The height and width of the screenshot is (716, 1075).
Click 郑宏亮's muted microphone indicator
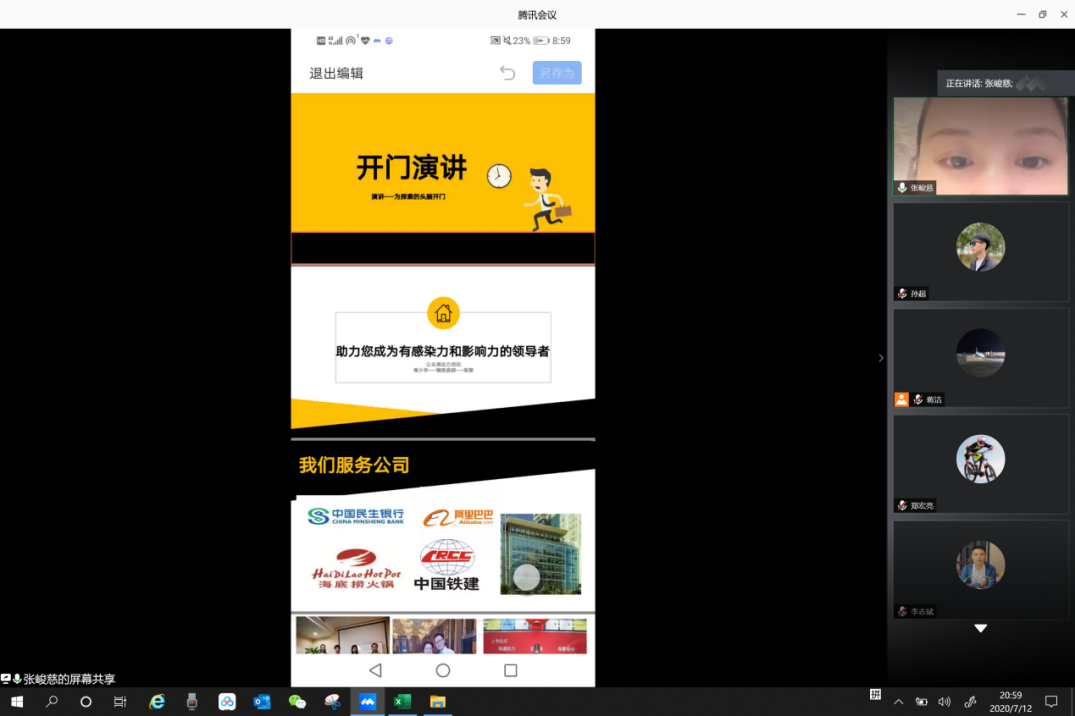coord(902,506)
